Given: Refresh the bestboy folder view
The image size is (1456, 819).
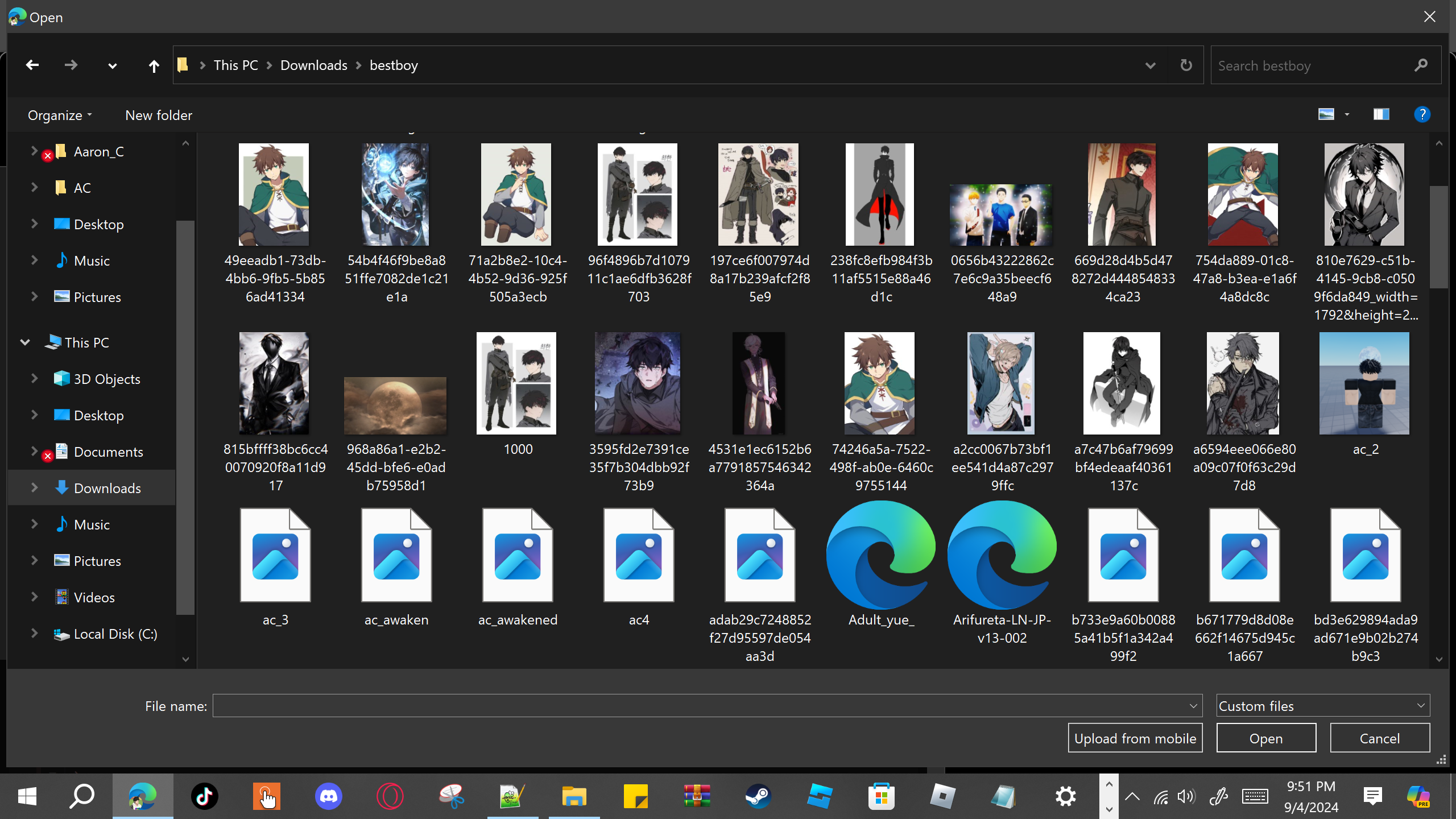Looking at the screenshot, I should point(1186,65).
